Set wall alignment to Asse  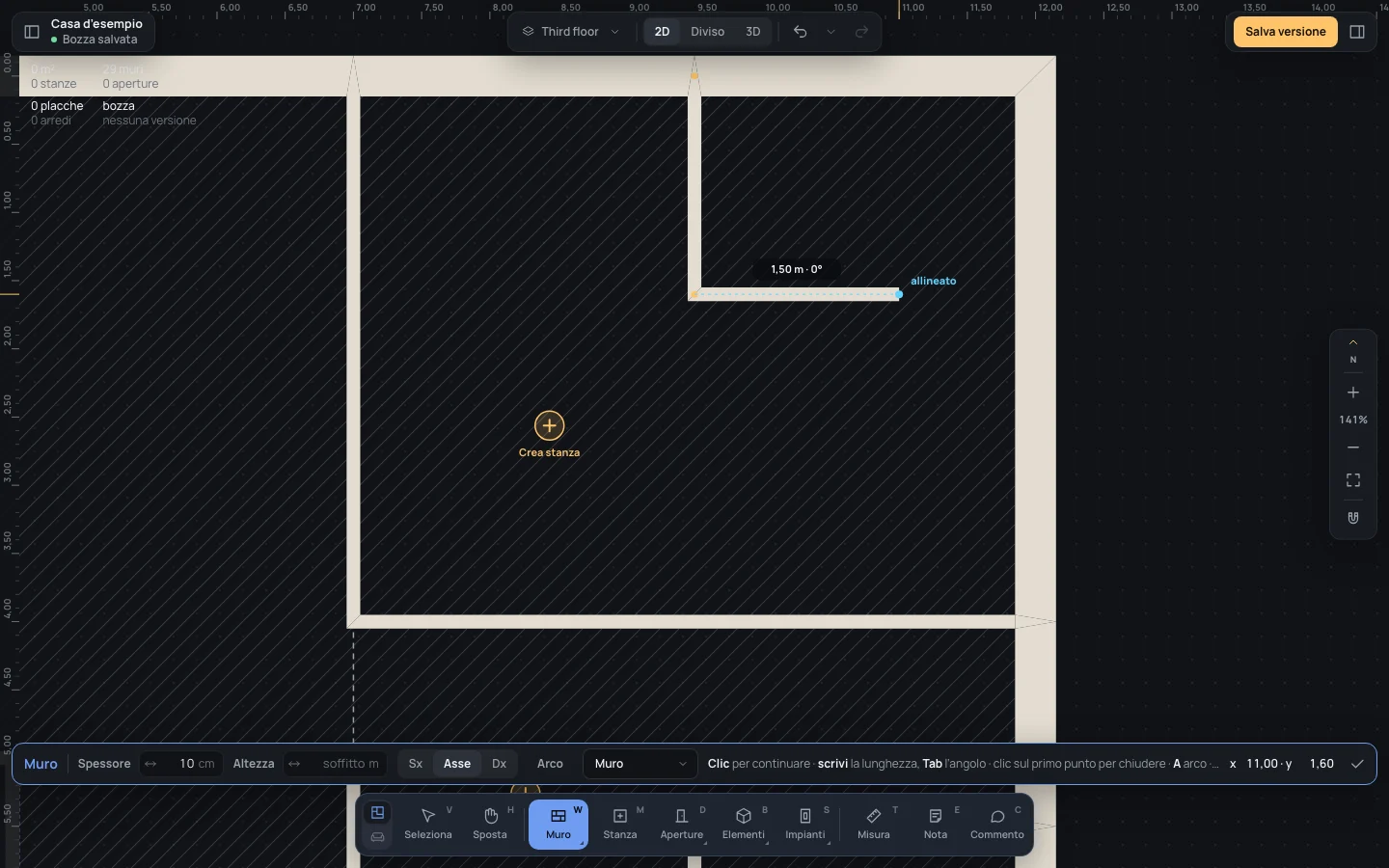[x=457, y=764]
